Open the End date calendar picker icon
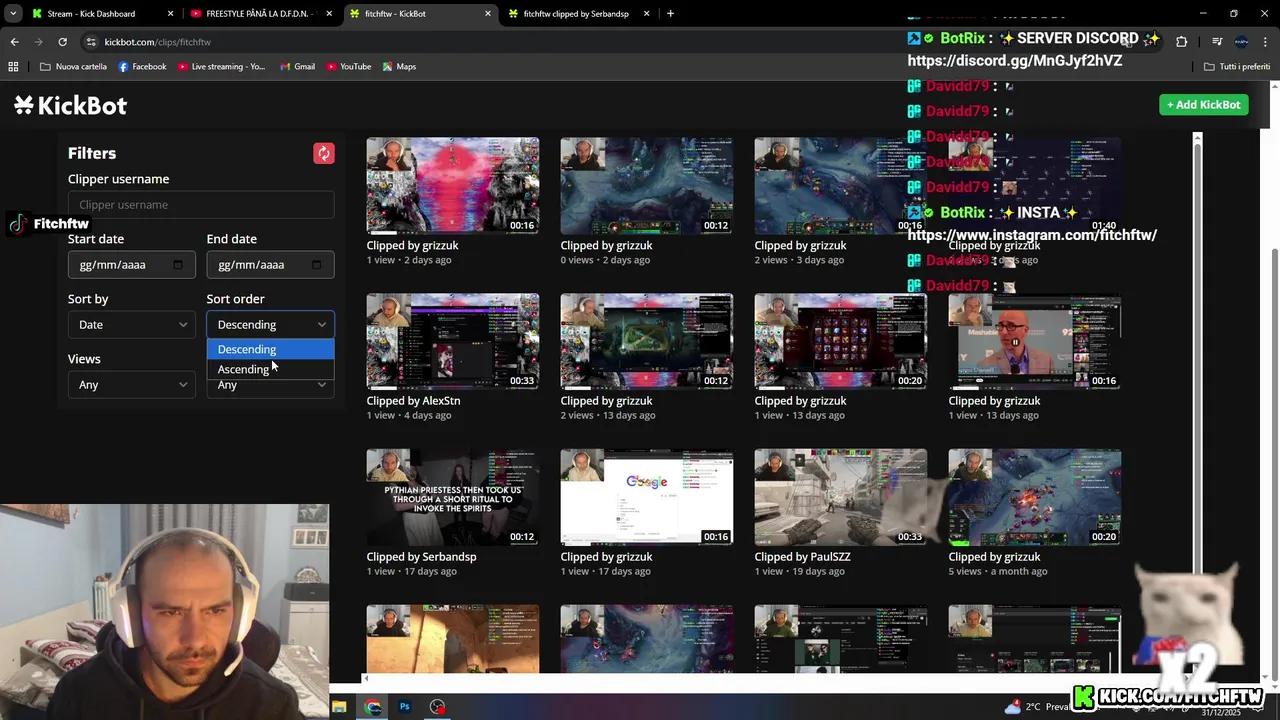This screenshot has height=720, width=1280. (x=315, y=264)
